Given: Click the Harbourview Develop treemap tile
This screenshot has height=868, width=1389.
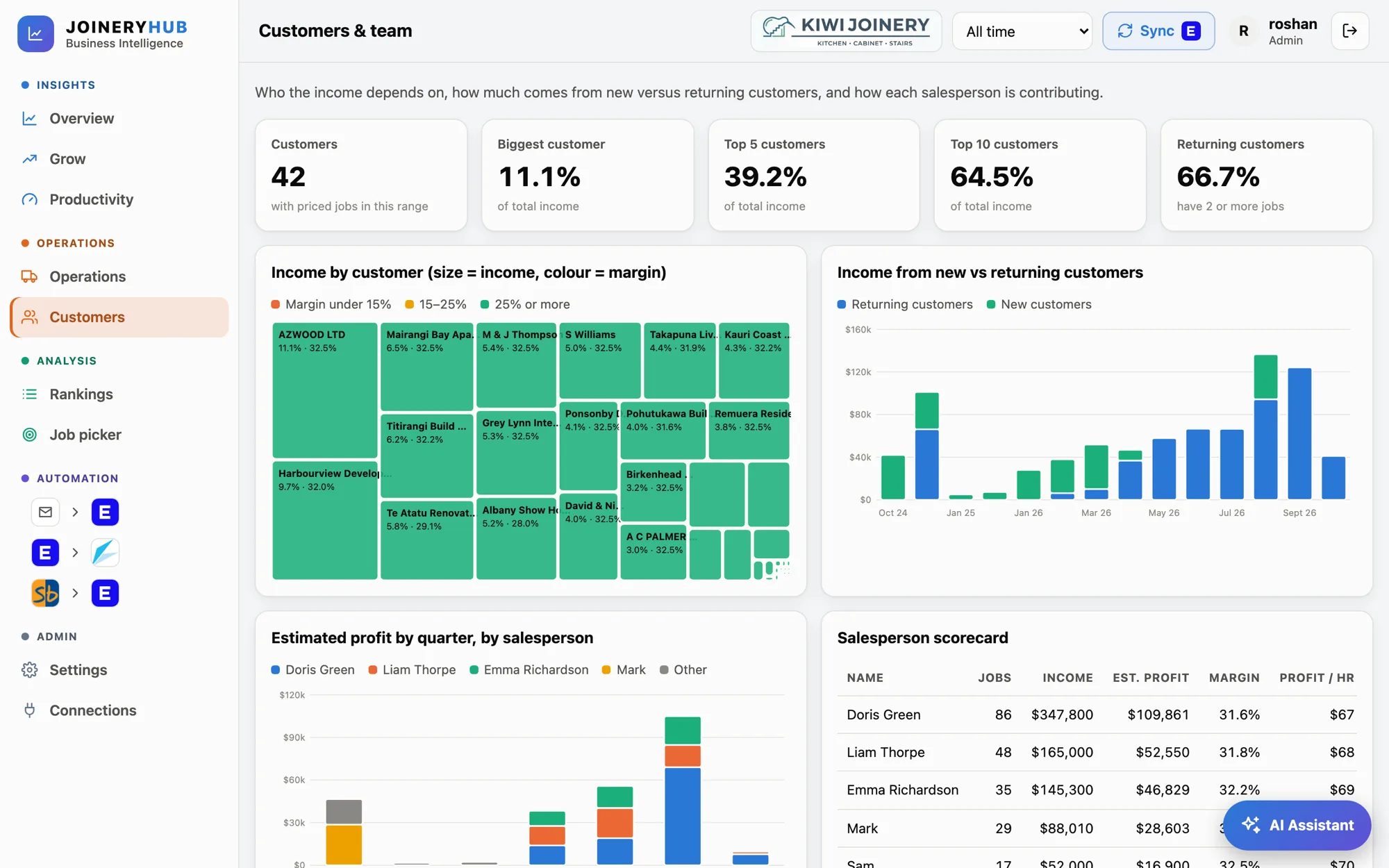Looking at the screenshot, I should pos(325,520).
